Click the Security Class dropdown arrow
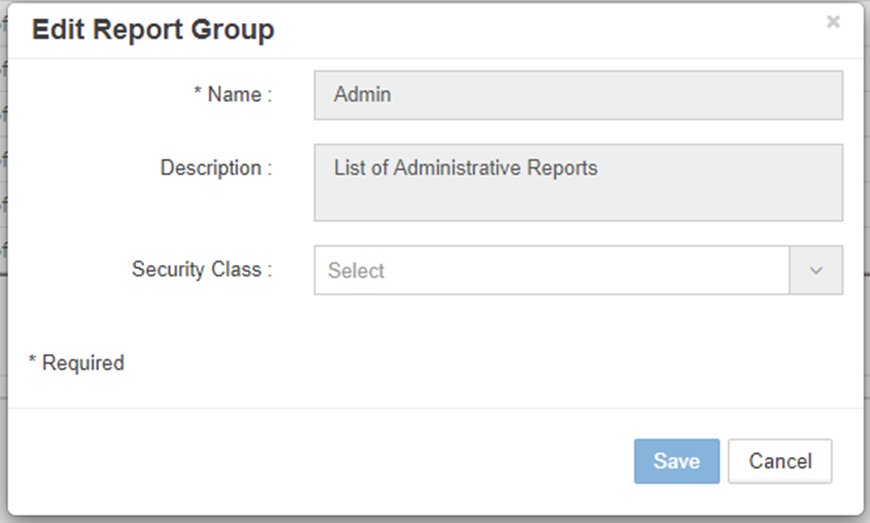The width and height of the screenshot is (870, 523). pyautogui.click(x=816, y=270)
